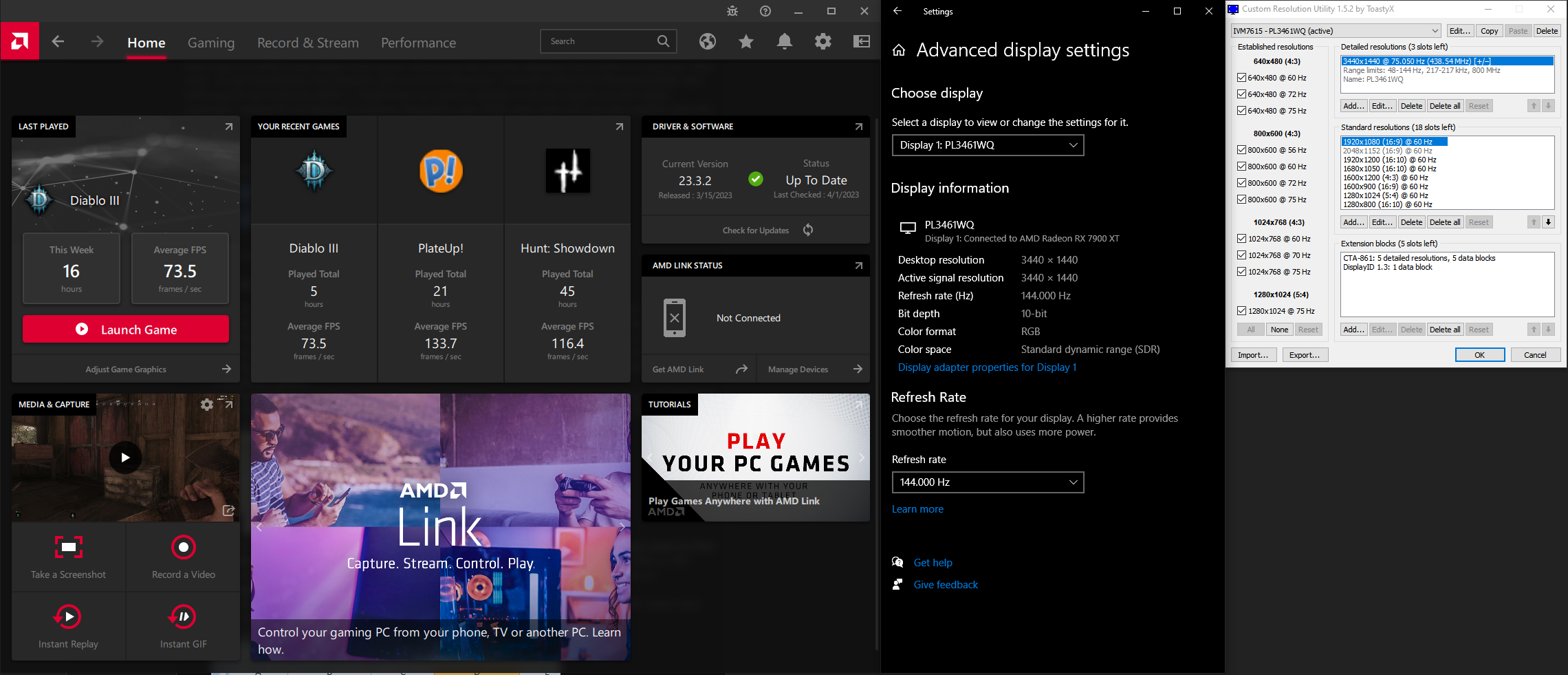Go back using AMD Software's back arrow

click(x=58, y=42)
